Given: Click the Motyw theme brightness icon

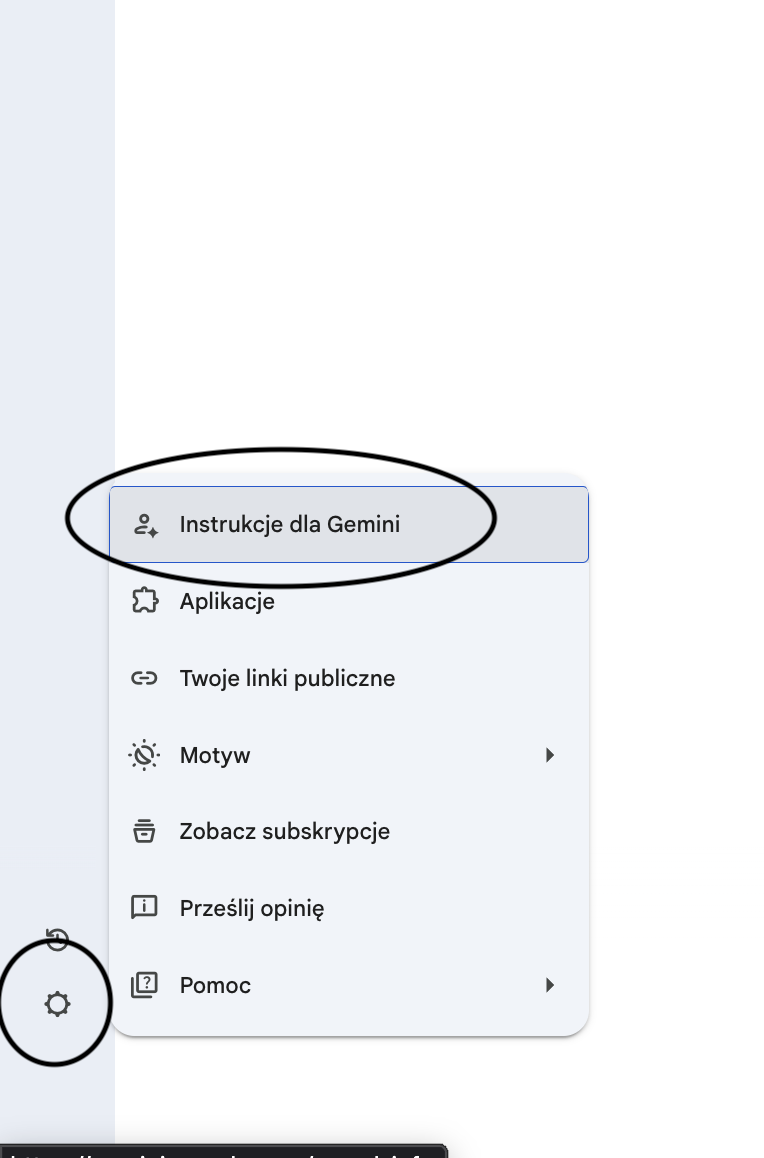Looking at the screenshot, I should [x=145, y=755].
